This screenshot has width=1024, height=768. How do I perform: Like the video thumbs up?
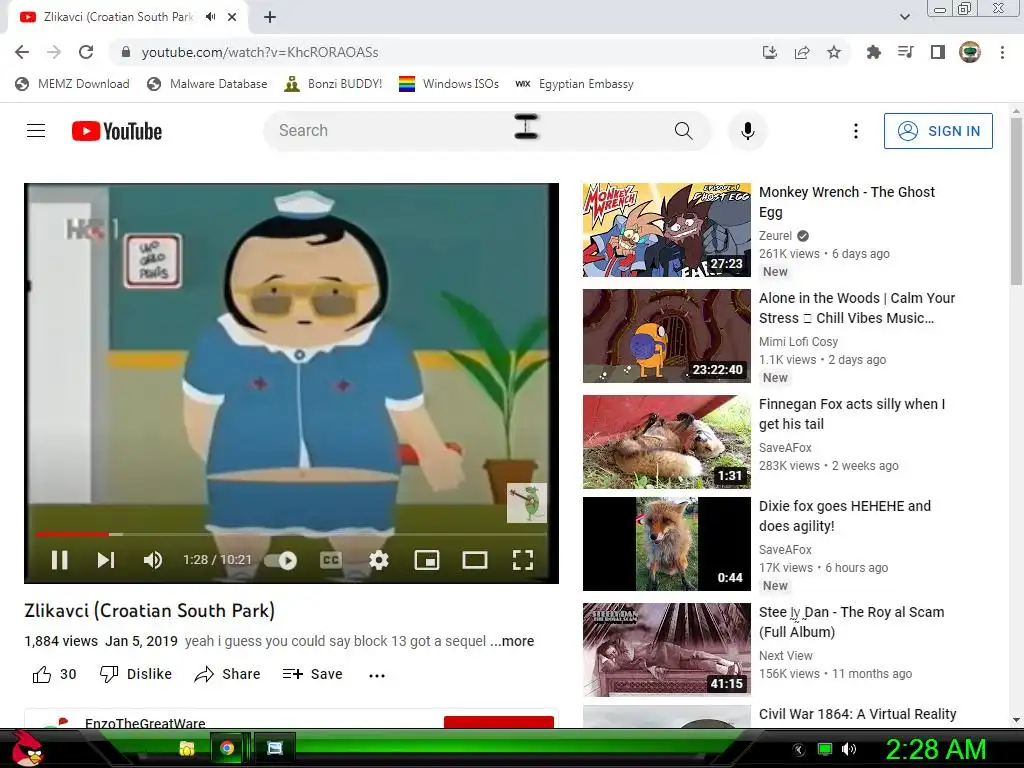coord(55,674)
